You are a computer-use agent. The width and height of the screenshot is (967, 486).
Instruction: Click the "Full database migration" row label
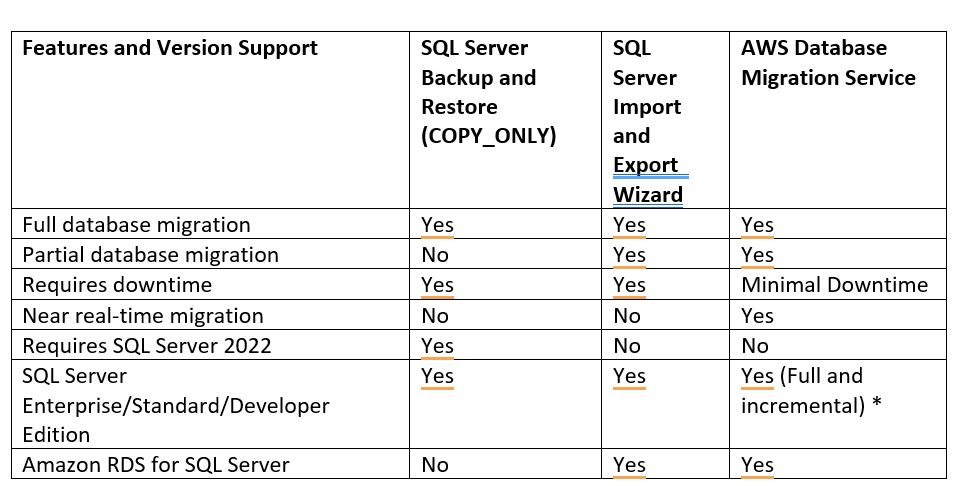pos(136,224)
